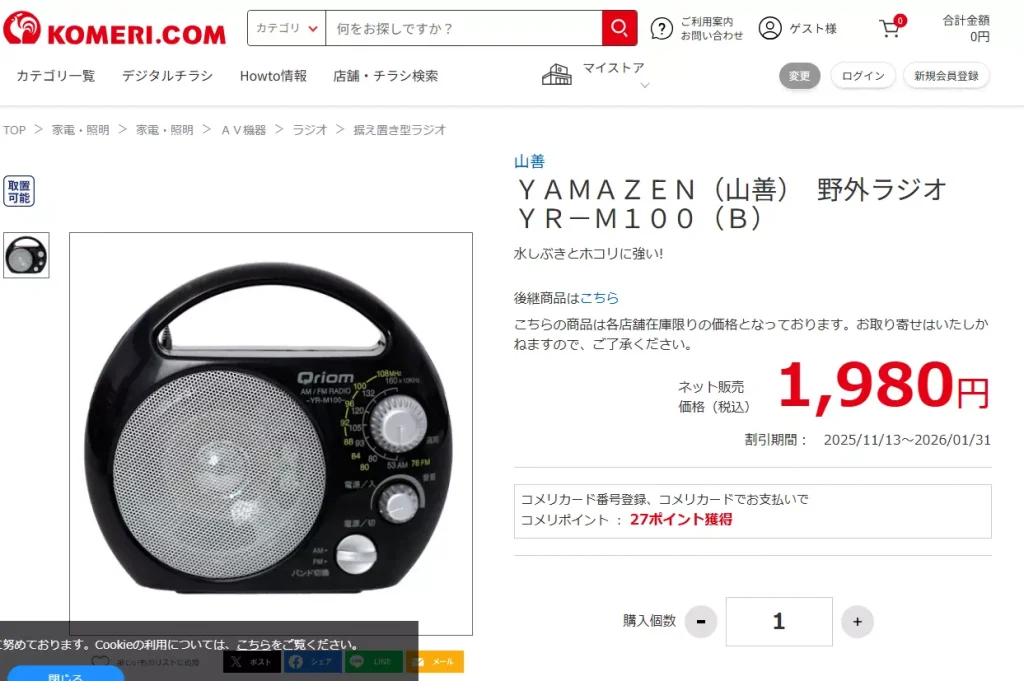
Task: Share product via Facebook button
Action: point(312,661)
